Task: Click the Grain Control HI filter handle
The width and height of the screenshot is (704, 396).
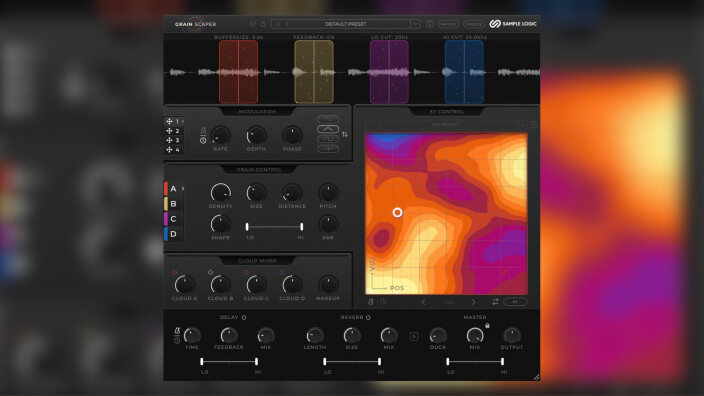Action: [x=302, y=227]
